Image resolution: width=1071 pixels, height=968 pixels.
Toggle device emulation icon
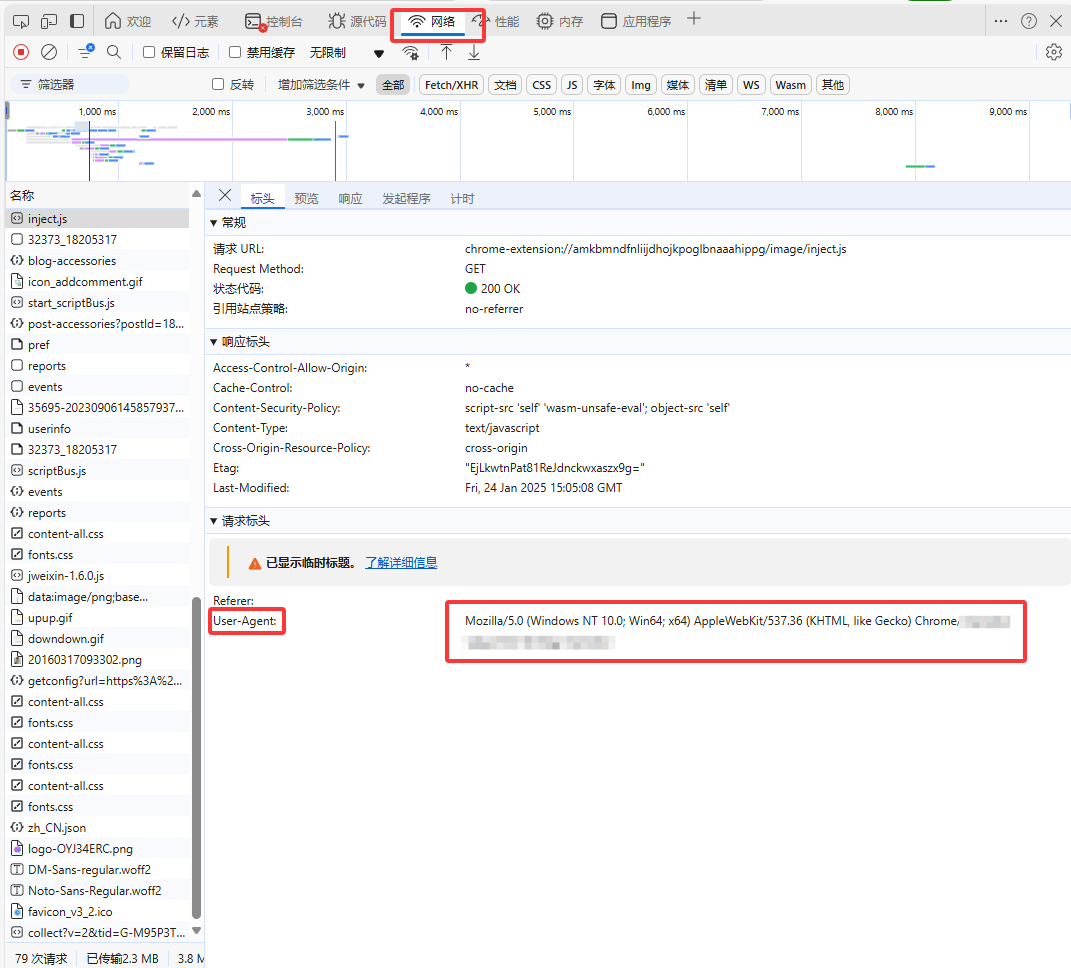click(x=49, y=21)
